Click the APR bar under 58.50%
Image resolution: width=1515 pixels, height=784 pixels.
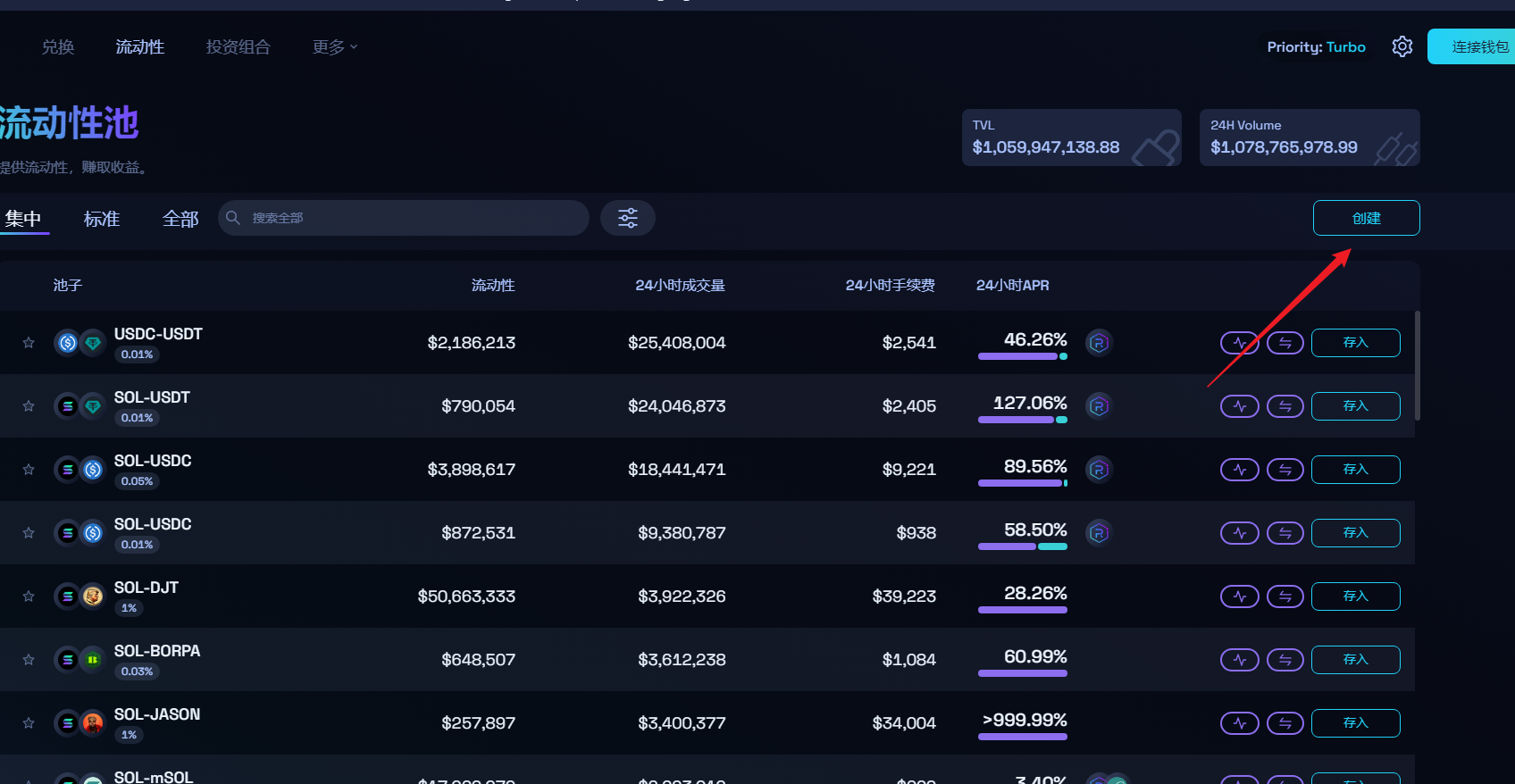tap(1022, 546)
